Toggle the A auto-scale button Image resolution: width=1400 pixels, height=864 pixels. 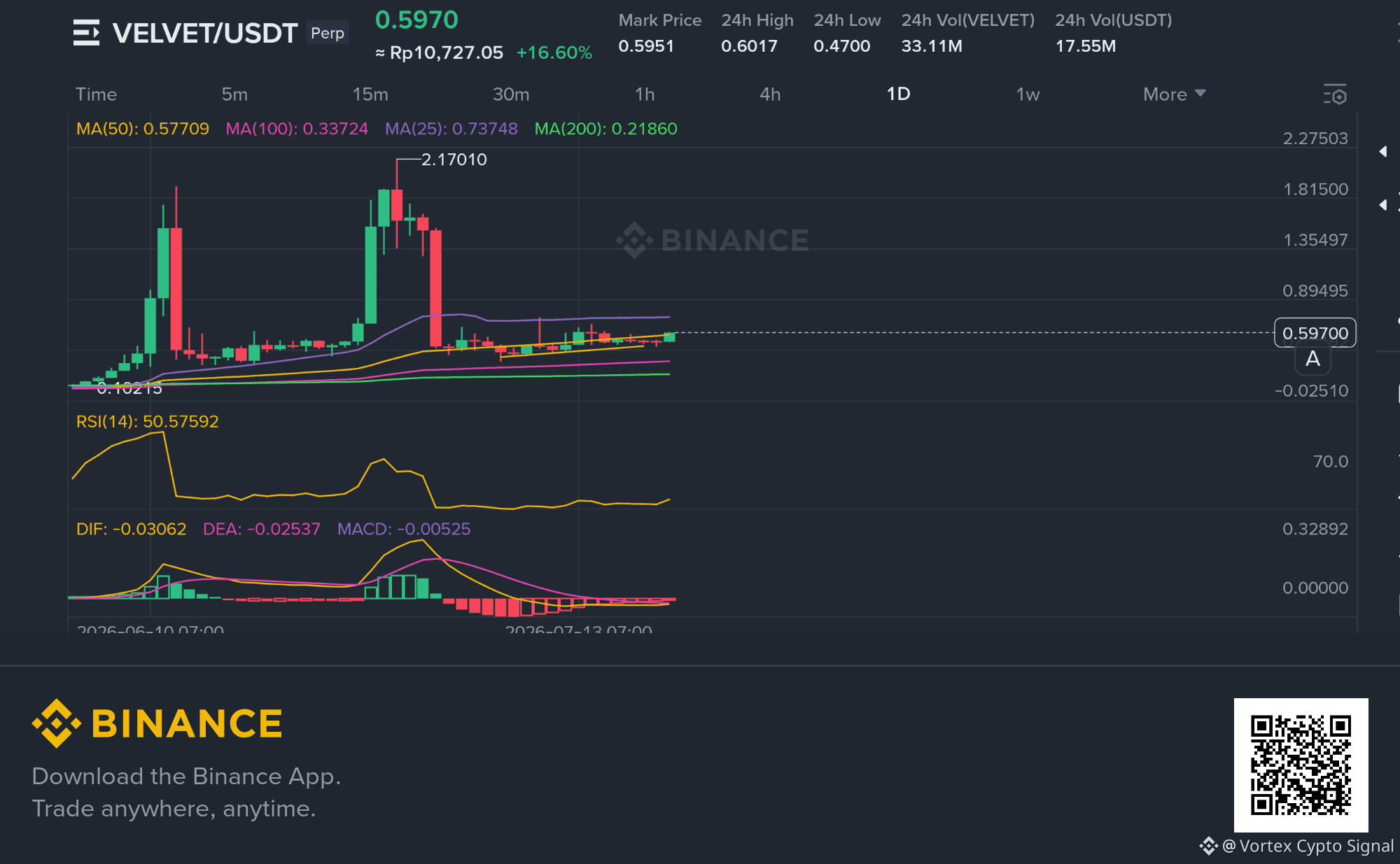tap(1312, 359)
